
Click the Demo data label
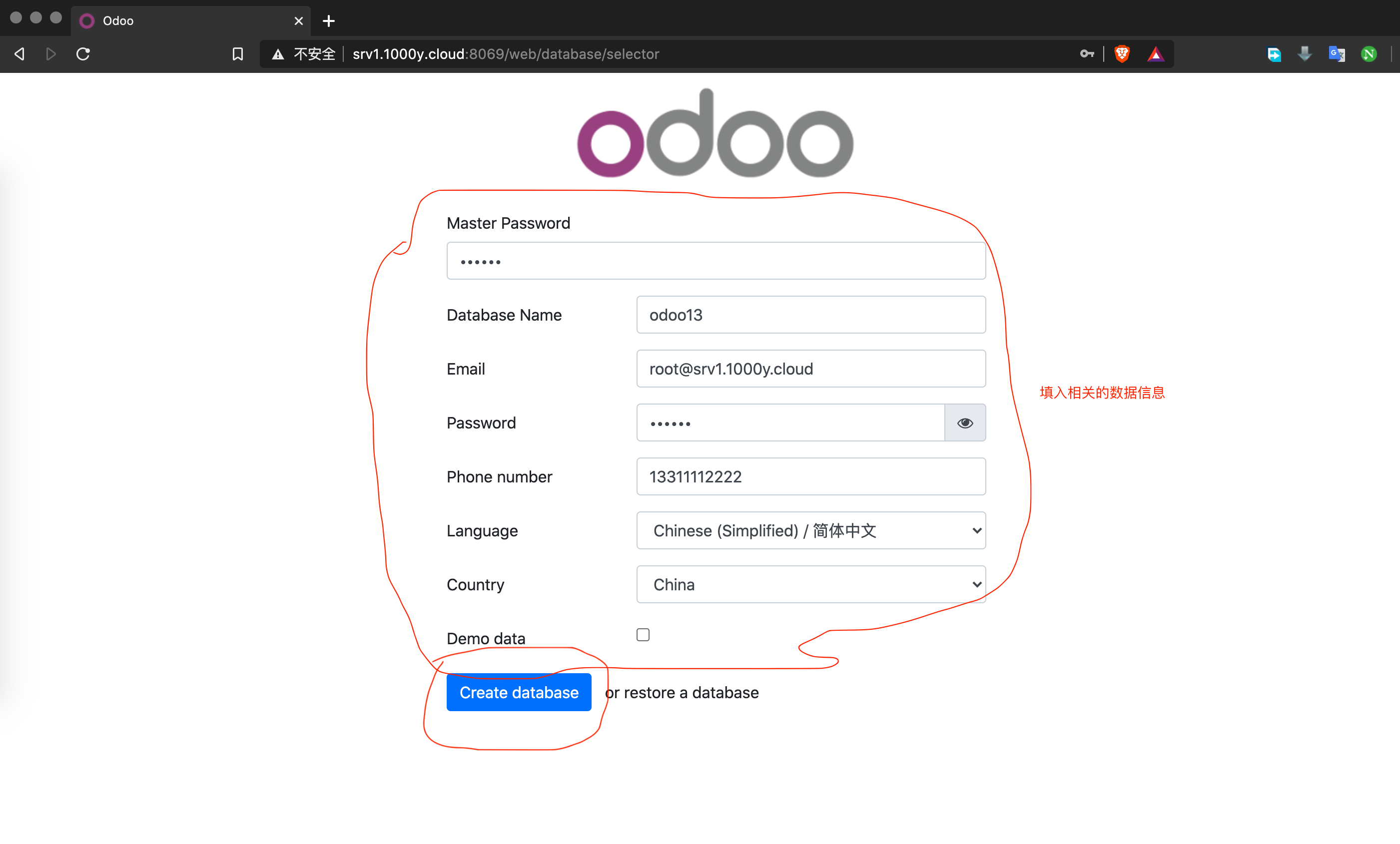(x=486, y=638)
